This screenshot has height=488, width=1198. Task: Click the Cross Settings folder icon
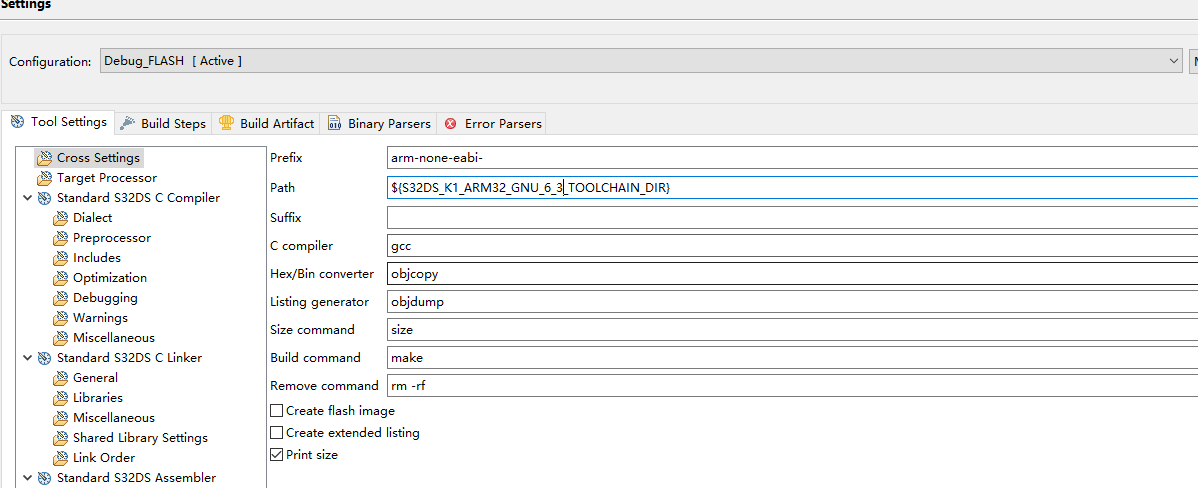click(x=44, y=158)
